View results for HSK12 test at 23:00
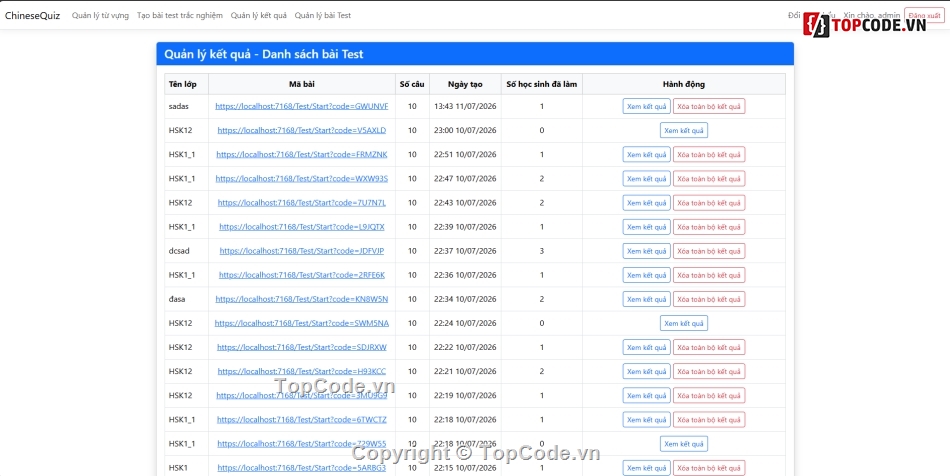 click(x=684, y=130)
